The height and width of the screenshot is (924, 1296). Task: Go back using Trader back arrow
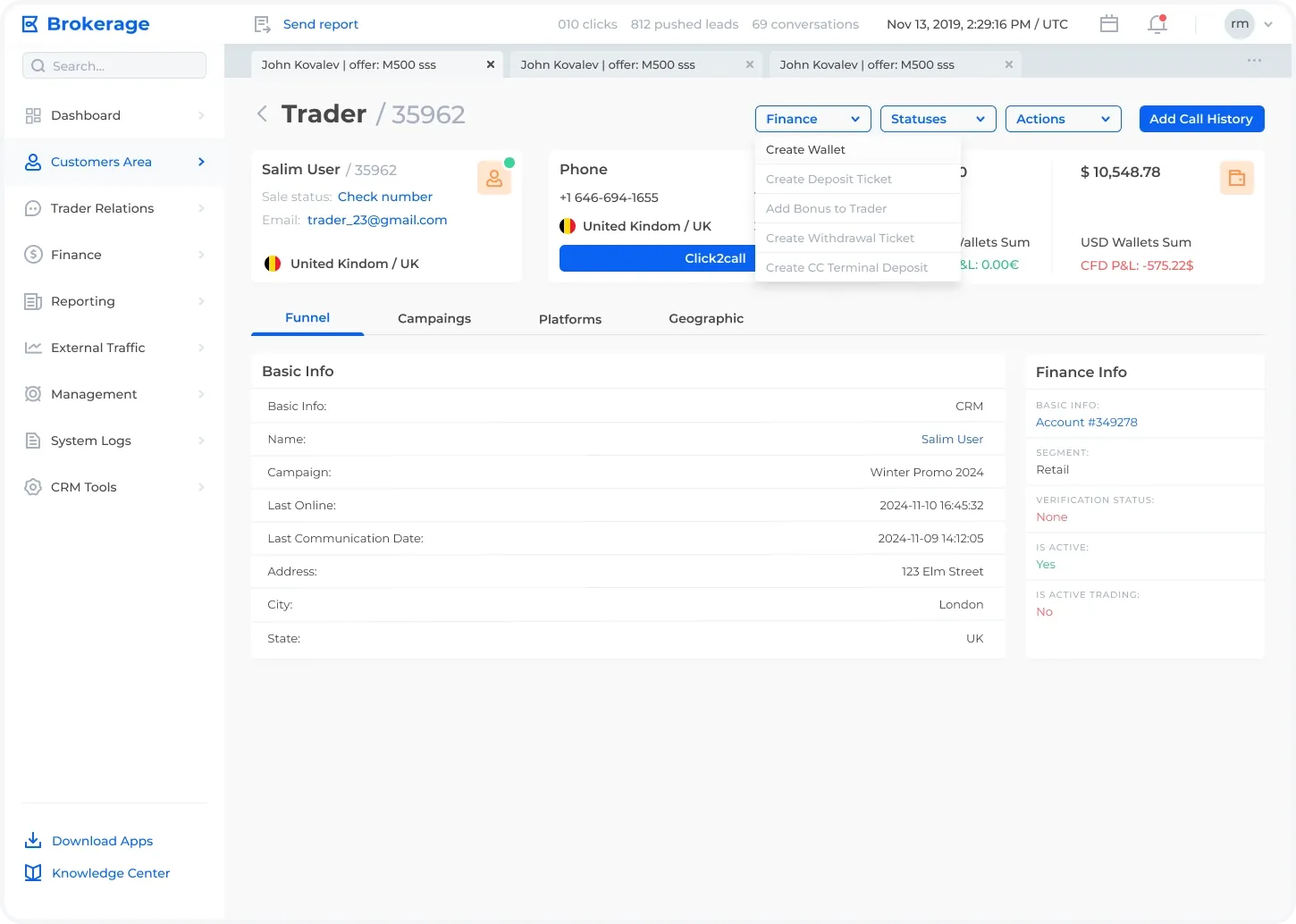pyautogui.click(x=262, y=113)
